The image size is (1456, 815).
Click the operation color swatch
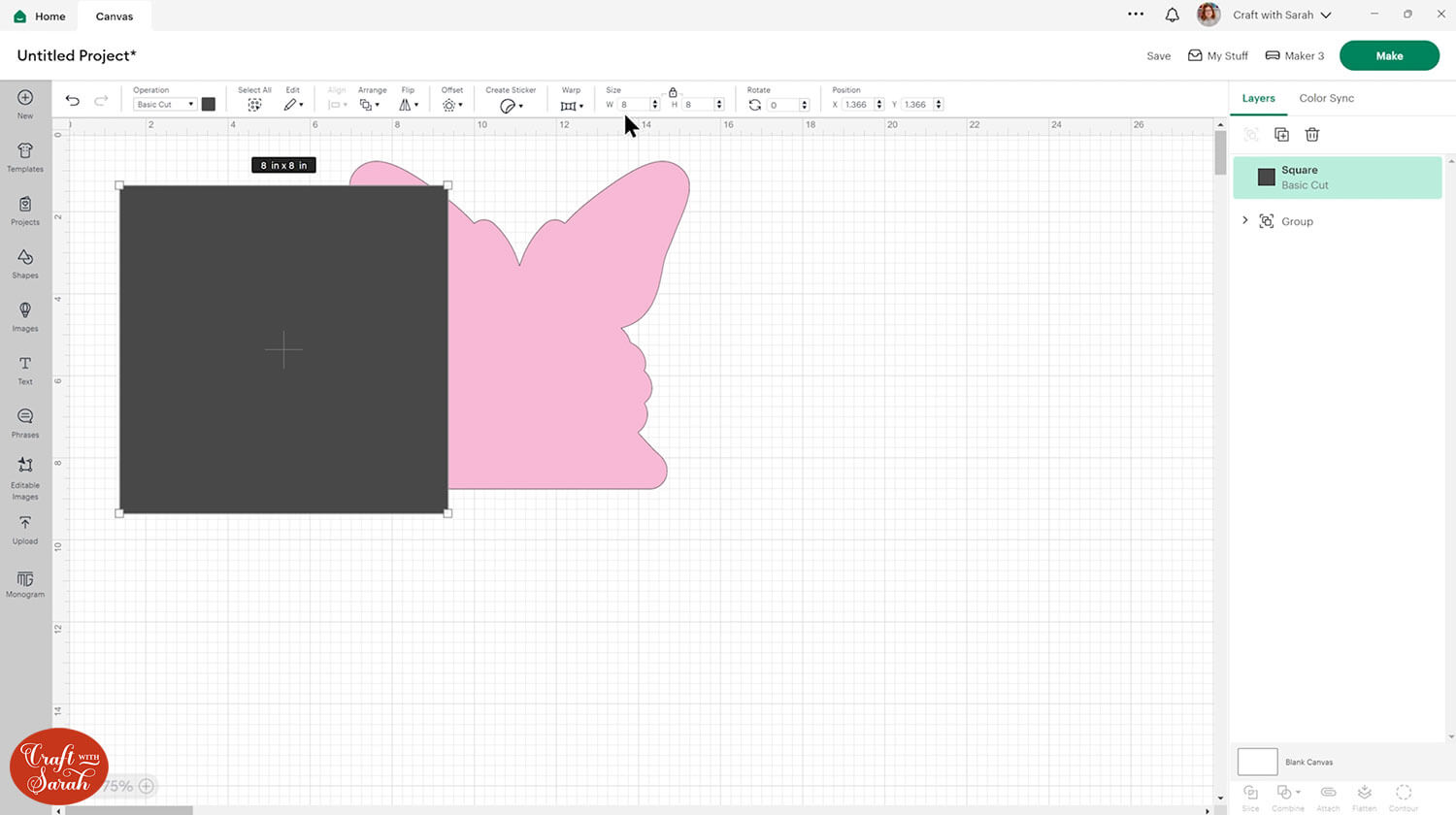tap(209, 105)
